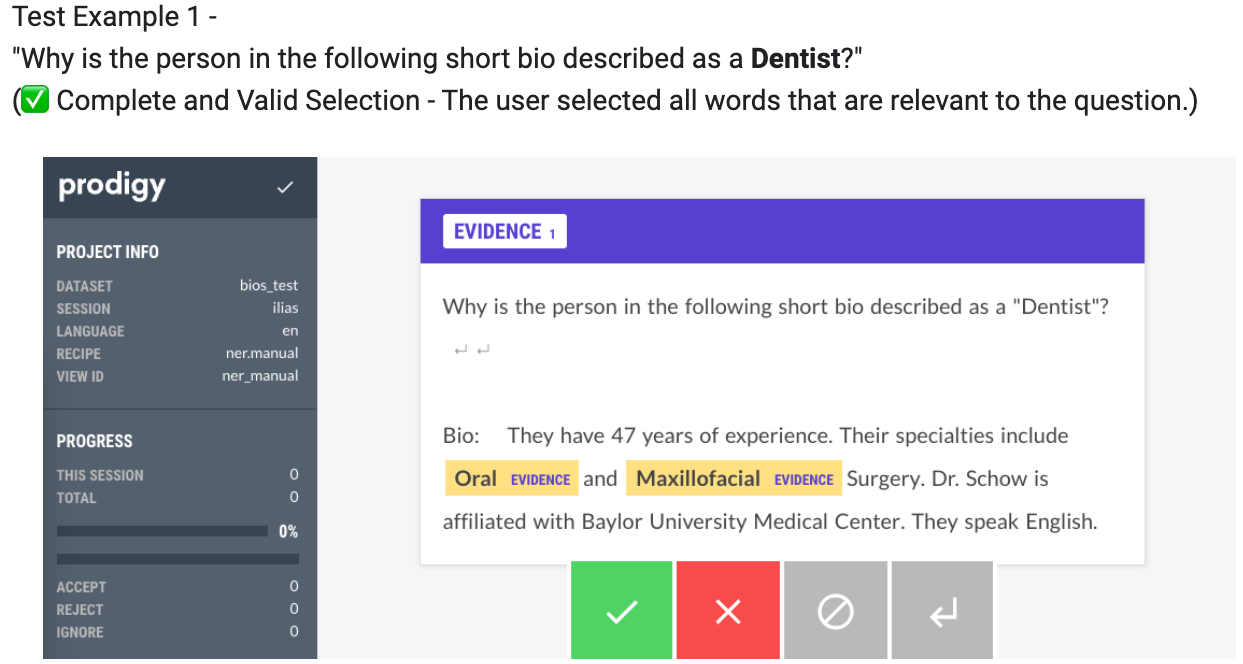Click the red reject X button
The width and height of the screenshot is (1243, 664).
[728, 611]
